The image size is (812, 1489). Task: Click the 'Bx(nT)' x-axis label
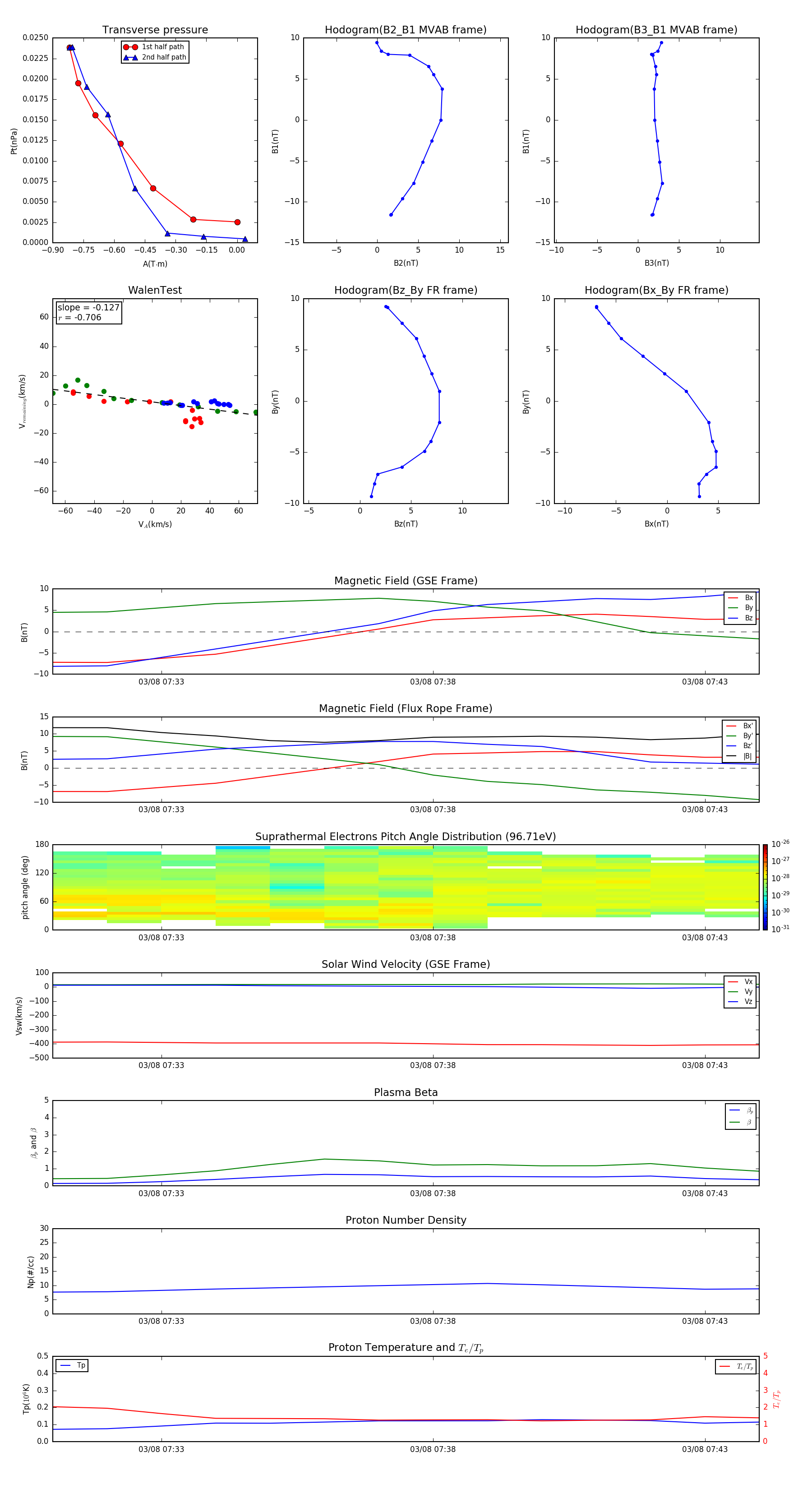click(656, 524)
